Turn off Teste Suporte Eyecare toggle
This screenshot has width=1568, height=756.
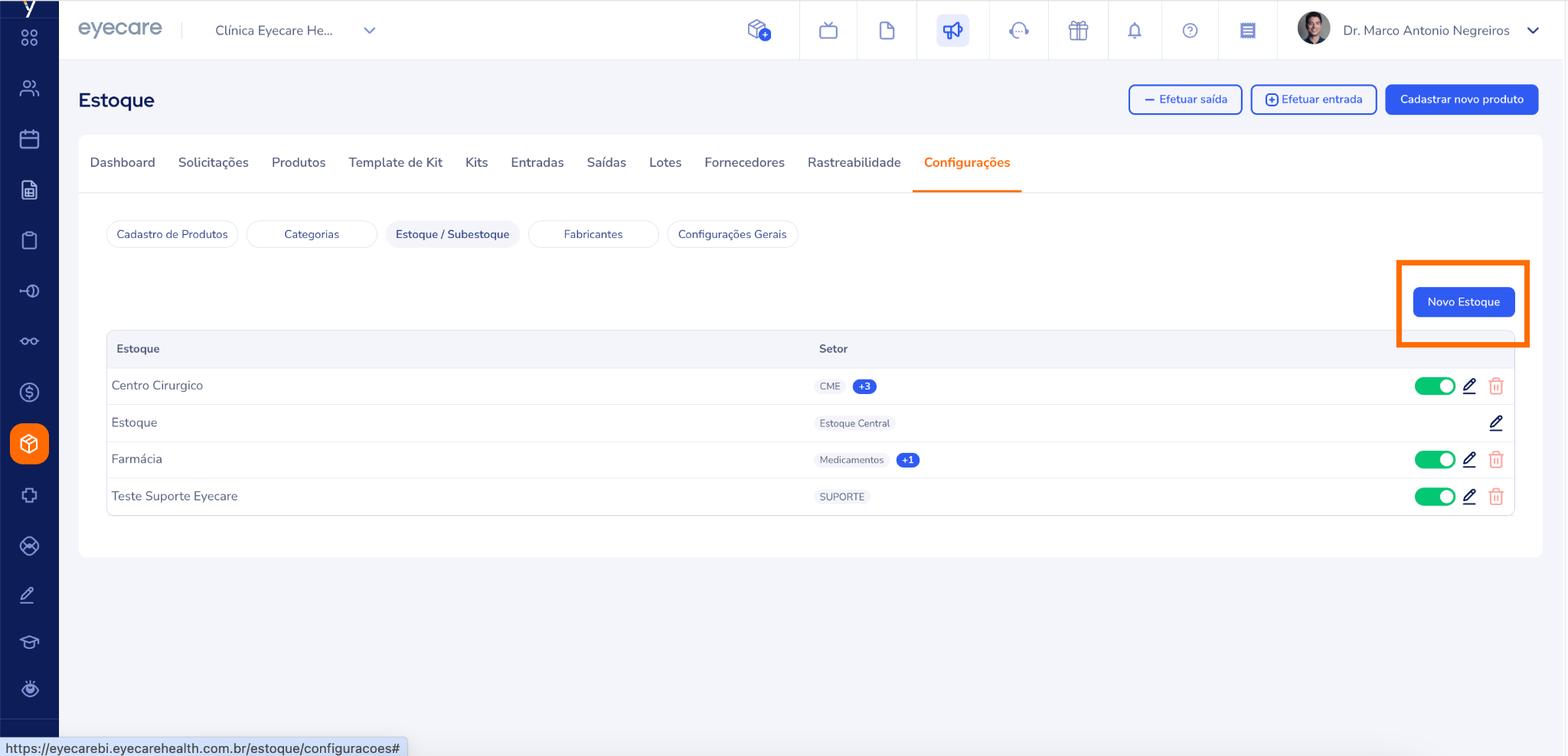click(x=1434, y=497)
